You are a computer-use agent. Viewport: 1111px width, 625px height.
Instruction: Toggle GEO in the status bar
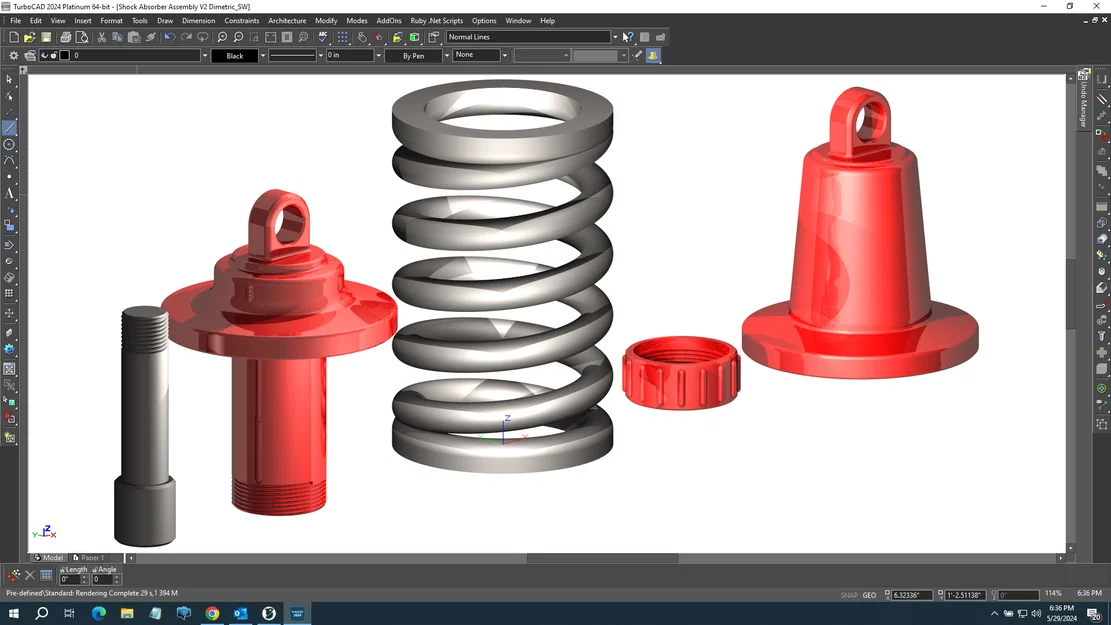869,594
